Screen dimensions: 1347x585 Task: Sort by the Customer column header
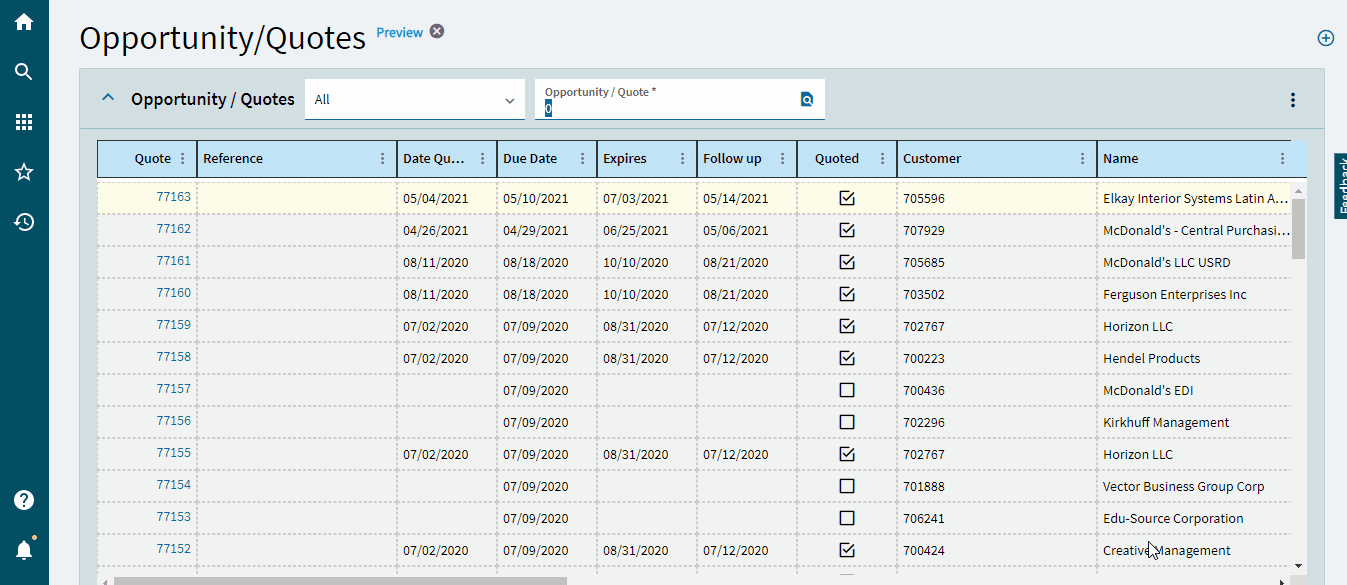932,158
